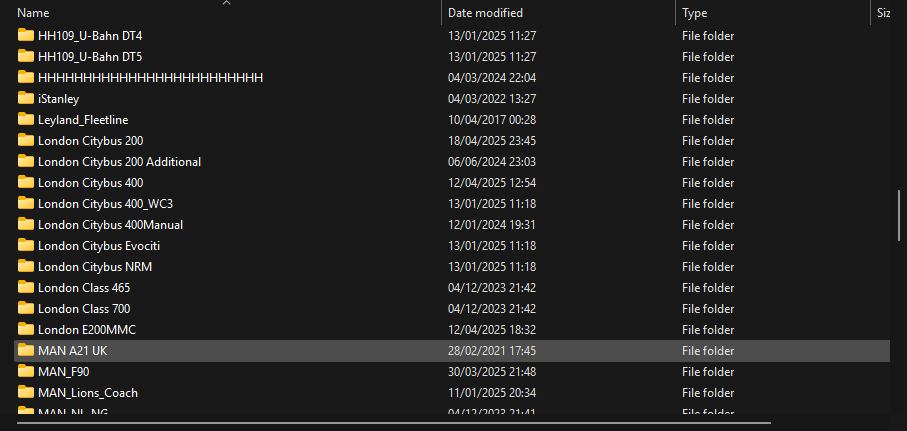Click the HH109_U-Bahn DT4 folder icon
This screenshot has height=431, width=907.
click(x=25, y=35)
